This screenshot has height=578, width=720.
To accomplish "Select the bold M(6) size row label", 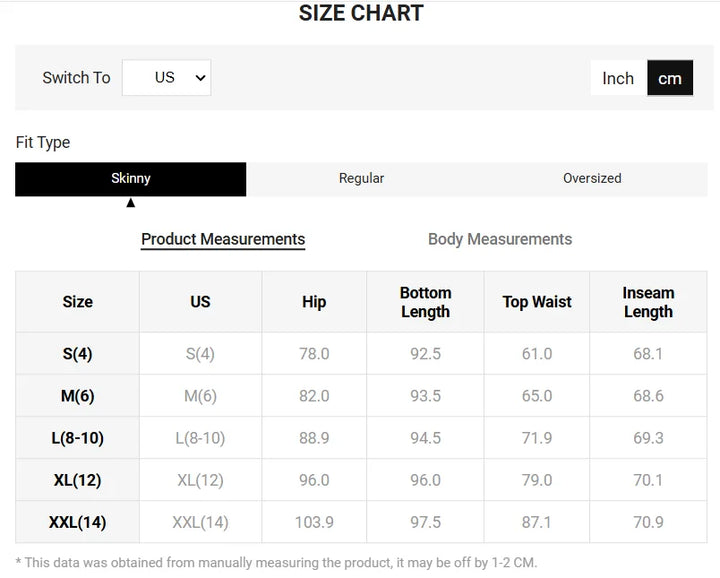I will (77, 396).
